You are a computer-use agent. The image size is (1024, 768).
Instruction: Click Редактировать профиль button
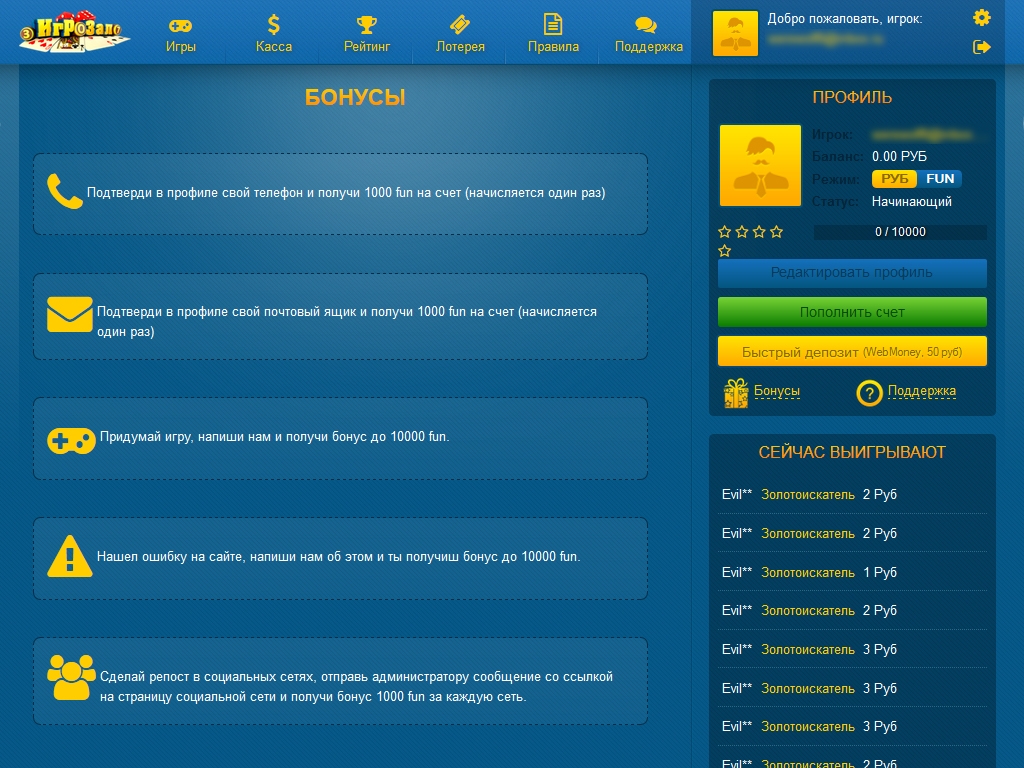(x=852, y=272)
